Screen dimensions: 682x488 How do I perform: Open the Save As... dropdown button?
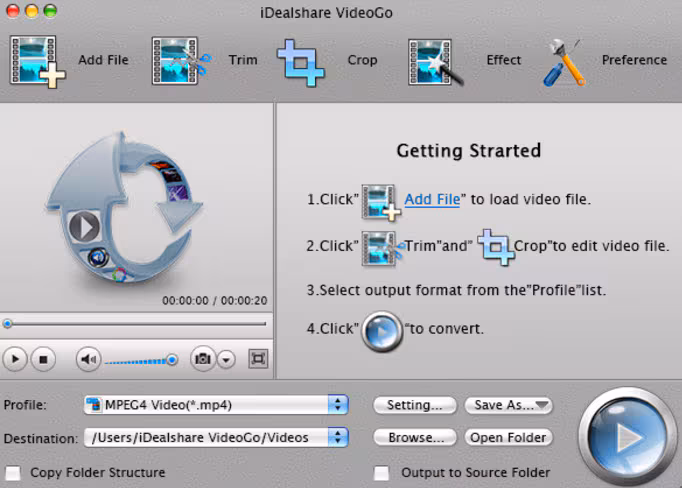[x=508, y=405]
